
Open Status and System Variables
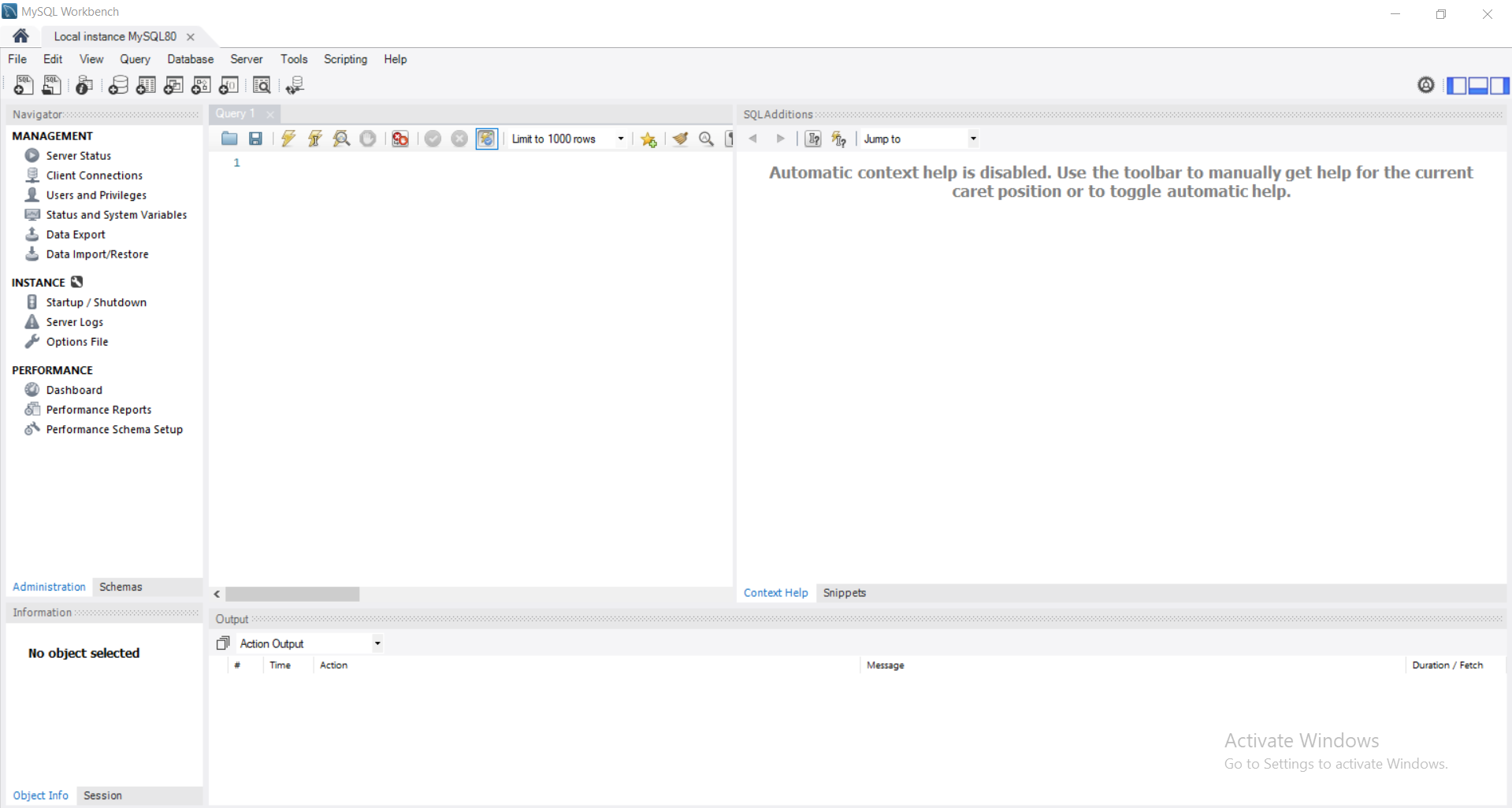coord(116,215)
